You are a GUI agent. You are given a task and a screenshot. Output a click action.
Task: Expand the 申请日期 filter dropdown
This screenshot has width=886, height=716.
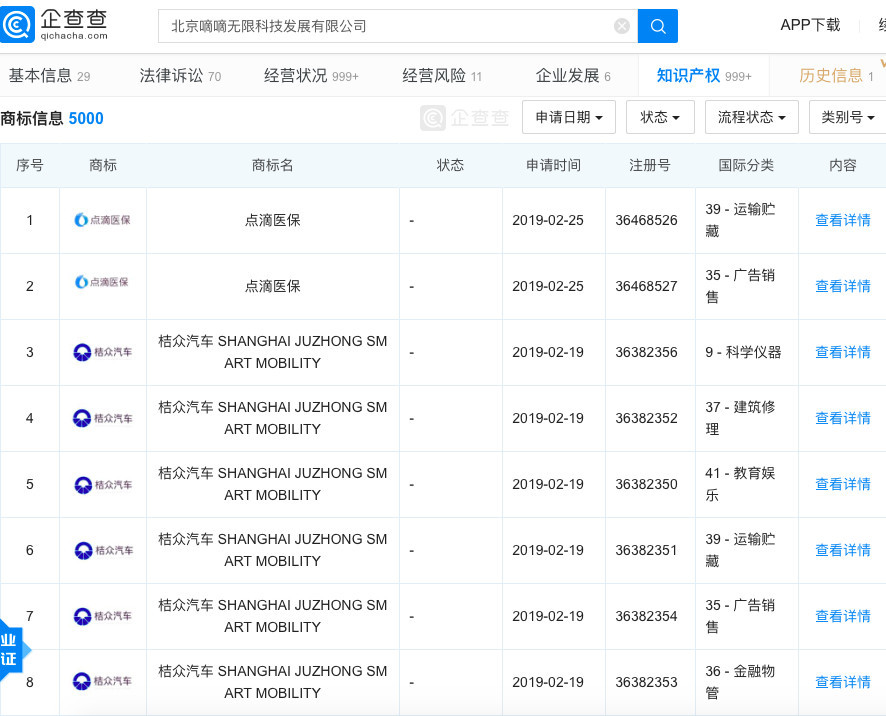[568, 117]
